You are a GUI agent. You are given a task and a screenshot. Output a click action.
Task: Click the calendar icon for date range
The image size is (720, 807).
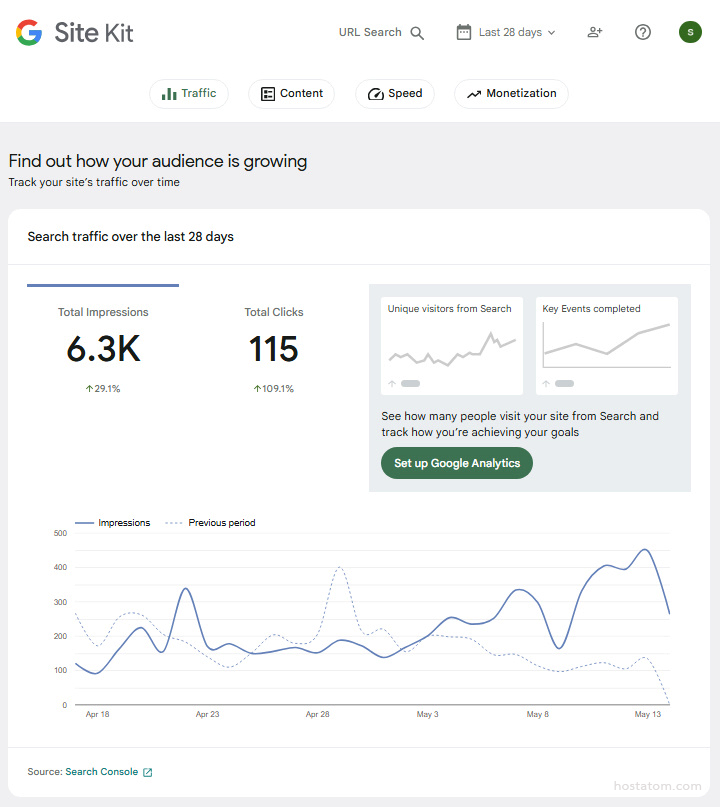pos(464,32)
